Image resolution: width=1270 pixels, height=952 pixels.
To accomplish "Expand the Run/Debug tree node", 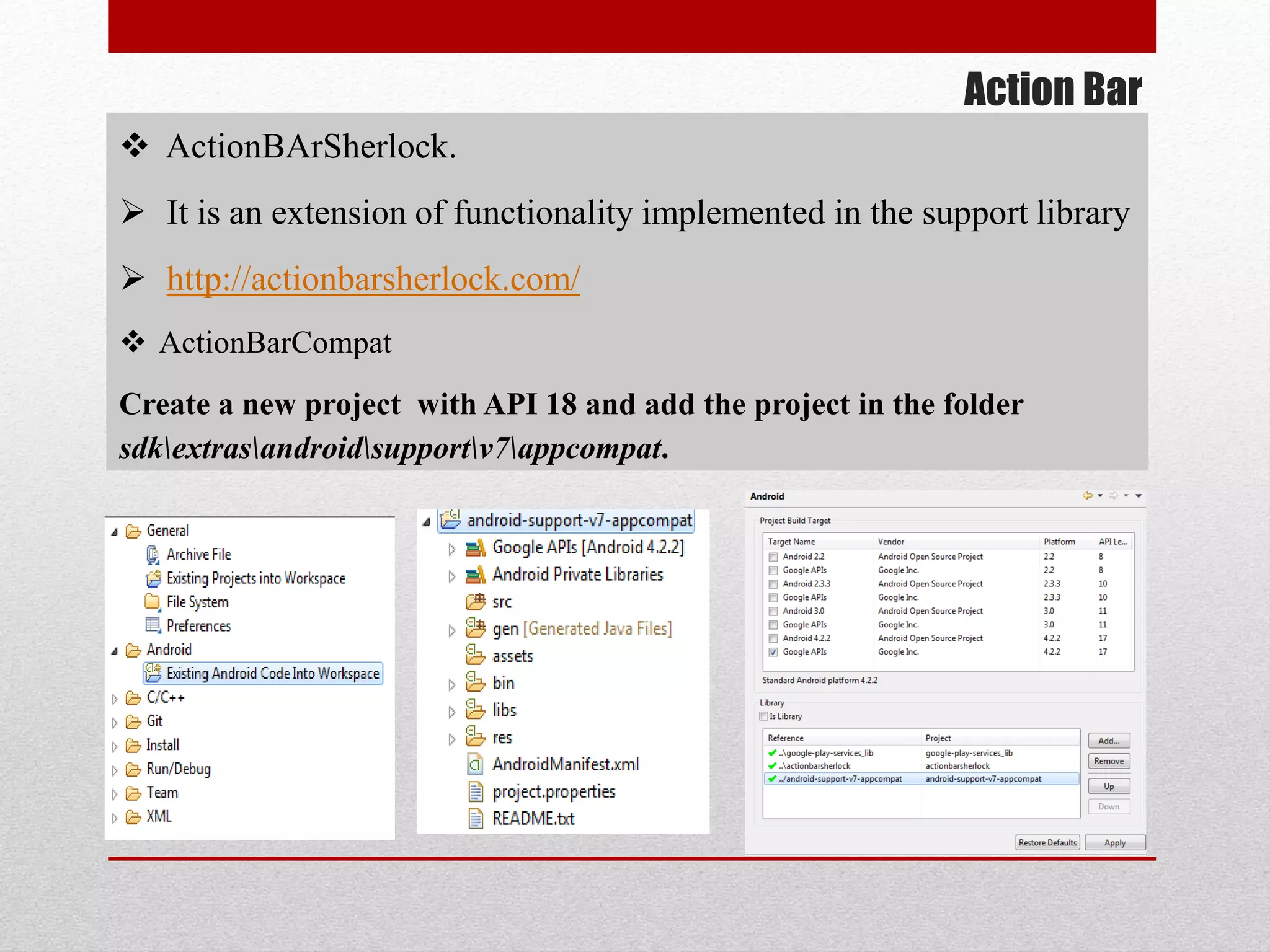I will tap(115, 770).
